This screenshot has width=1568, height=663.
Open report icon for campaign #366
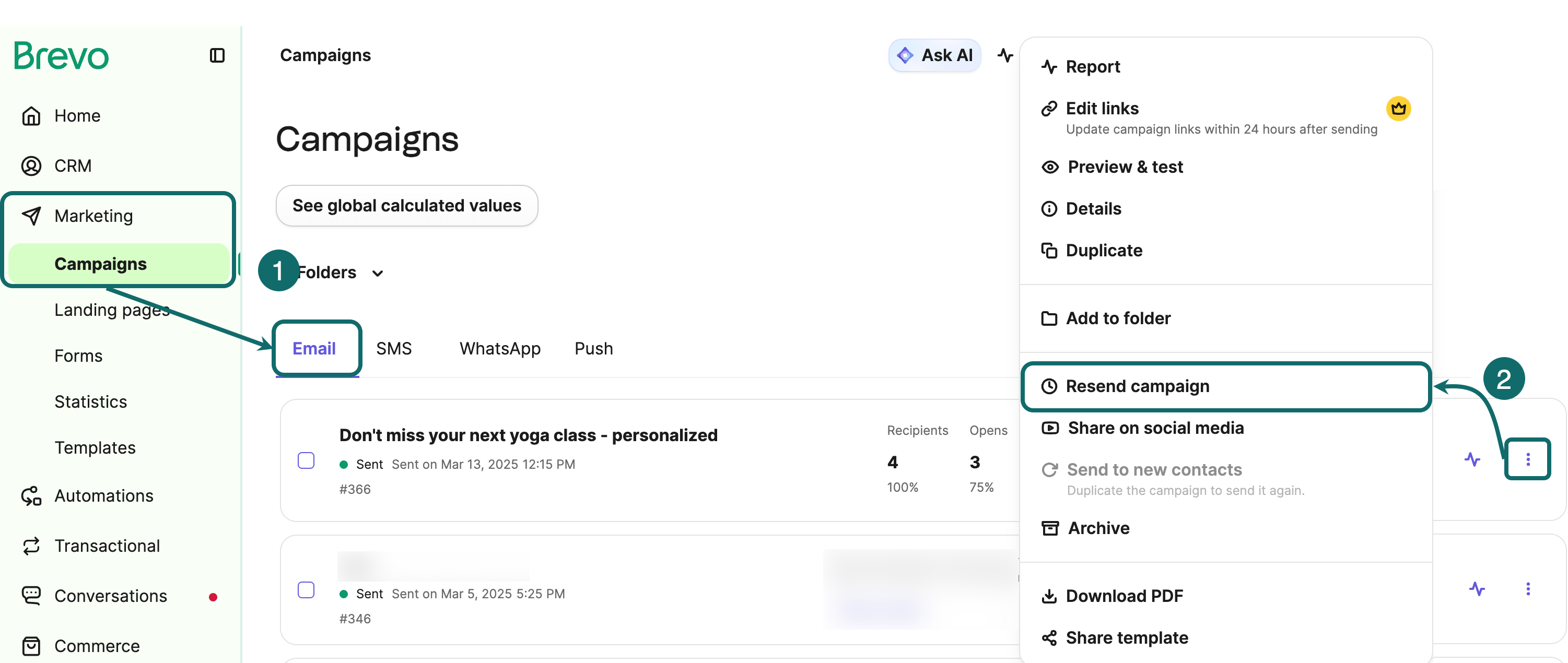1472,459
